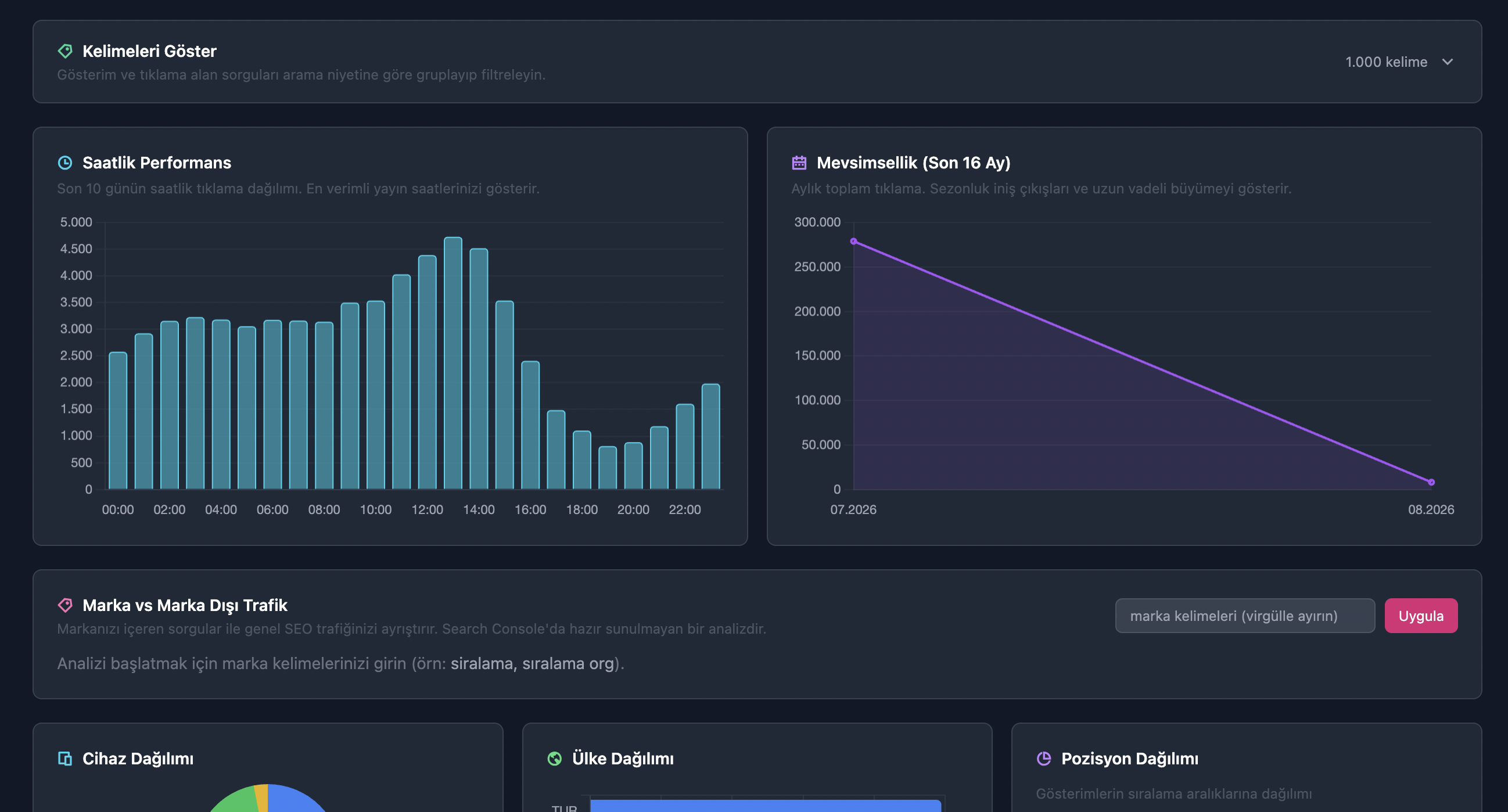Click the pink tag icon beside Marka vs Marka Dışı Trafik
This screenshot has height=812, width=1508.
(x=65, y=605)
